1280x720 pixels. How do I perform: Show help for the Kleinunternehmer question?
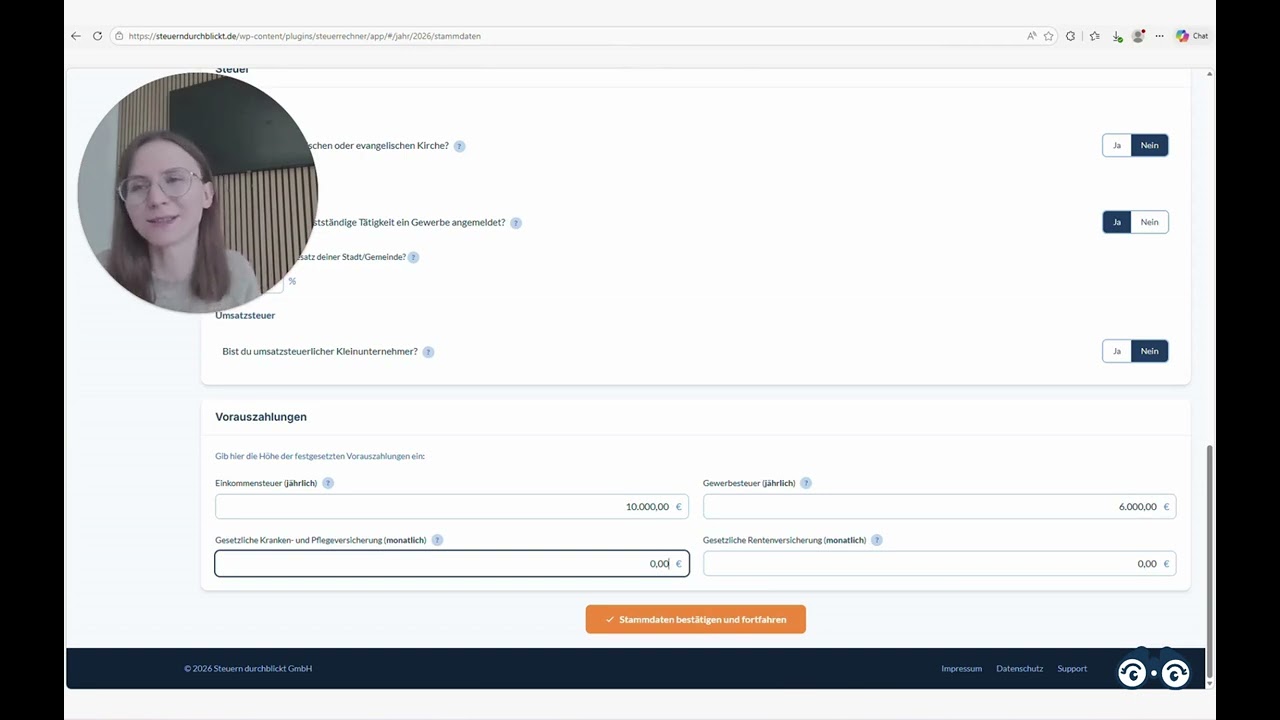click(428, 352)
